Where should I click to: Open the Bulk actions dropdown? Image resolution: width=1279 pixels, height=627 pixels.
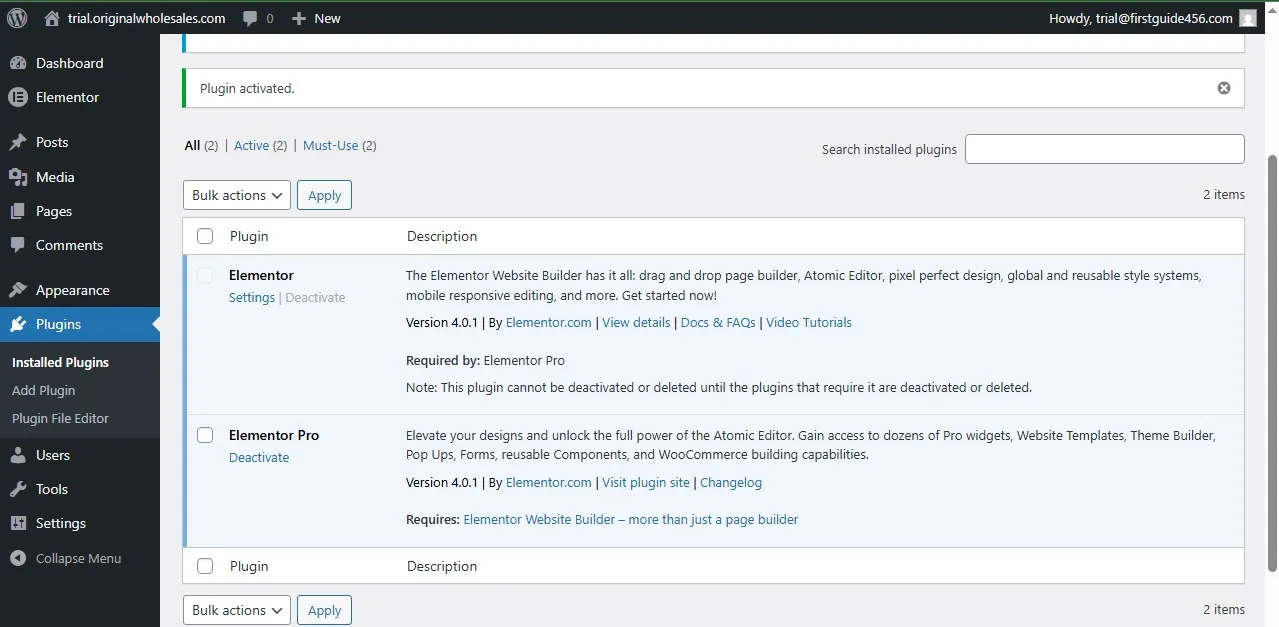[236, 194]
